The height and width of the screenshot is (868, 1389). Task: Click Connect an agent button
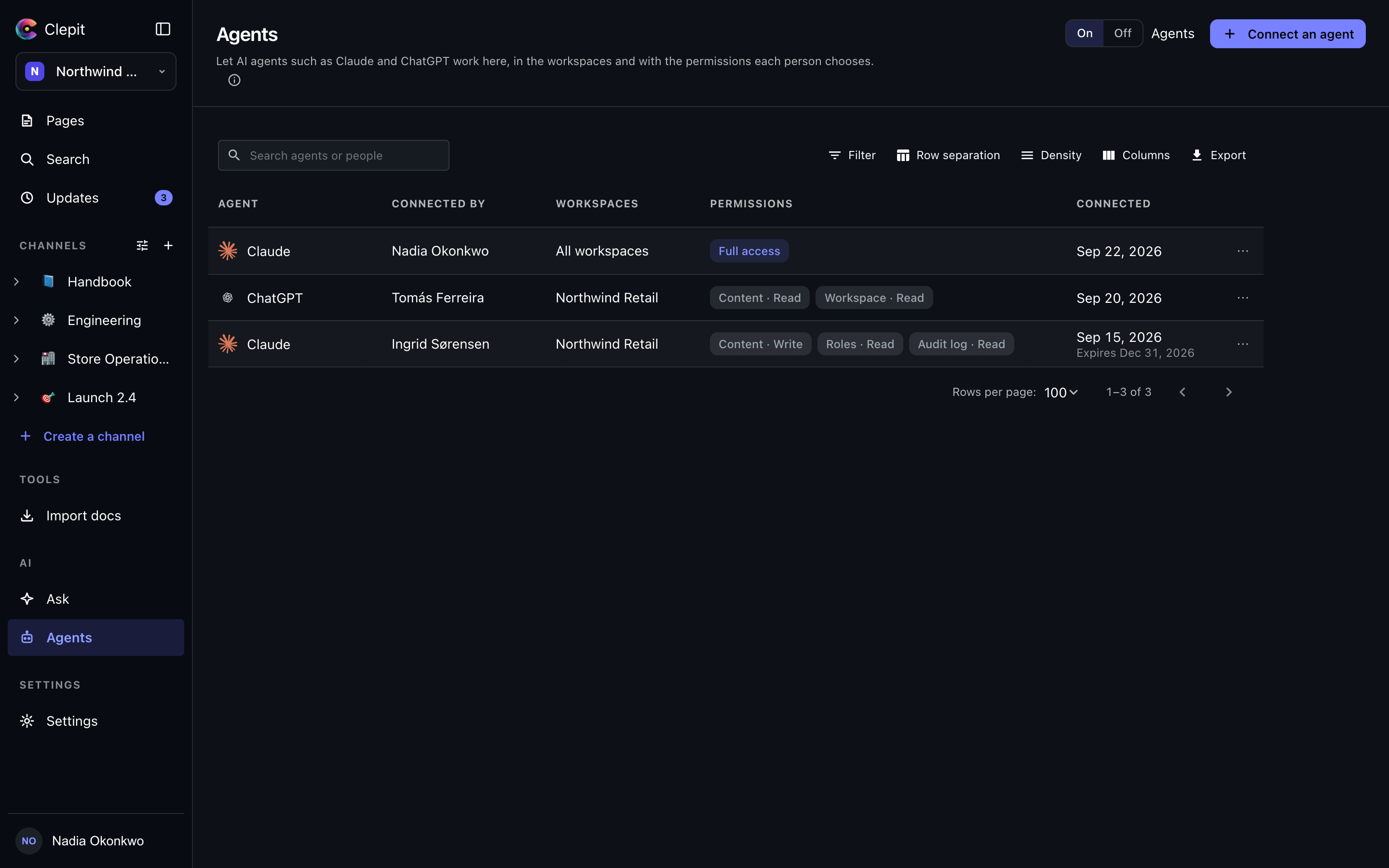coord(1287,34)
